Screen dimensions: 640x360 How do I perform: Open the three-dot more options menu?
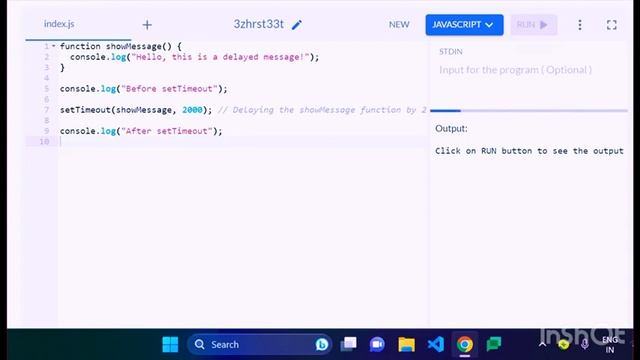tap(580, 25)
